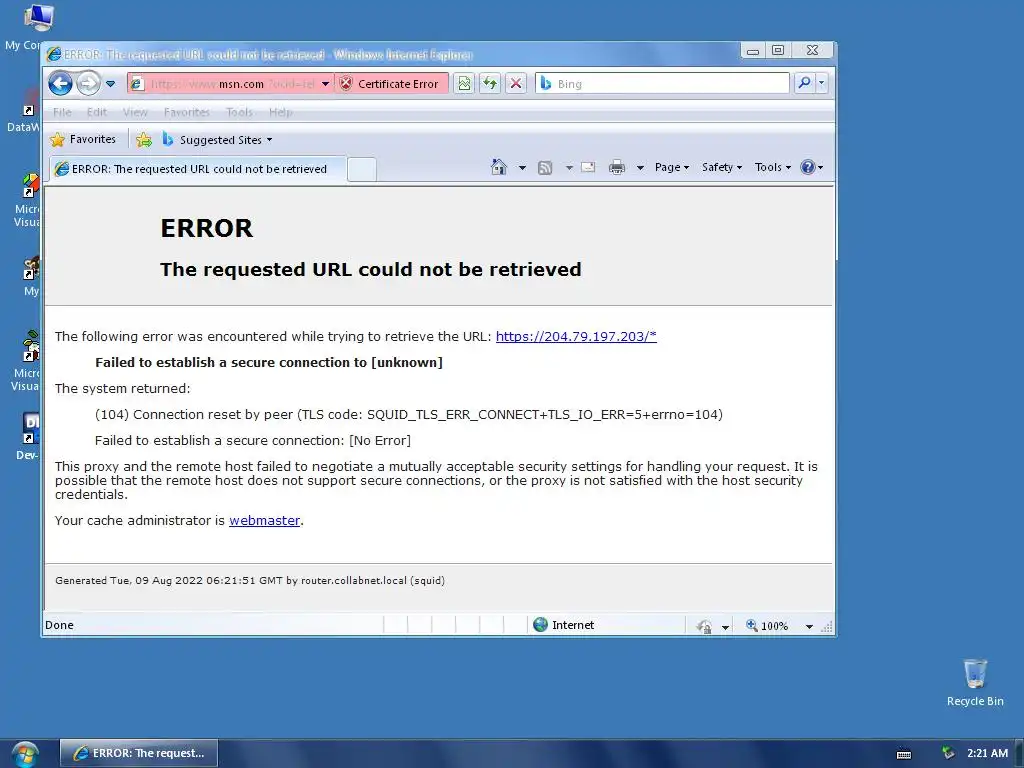Image resolution: width=1024 pixels, height=768 pixels.
Task: Click the Generated by router.collabnet.local footer text
Action: [x=250, y=581]
